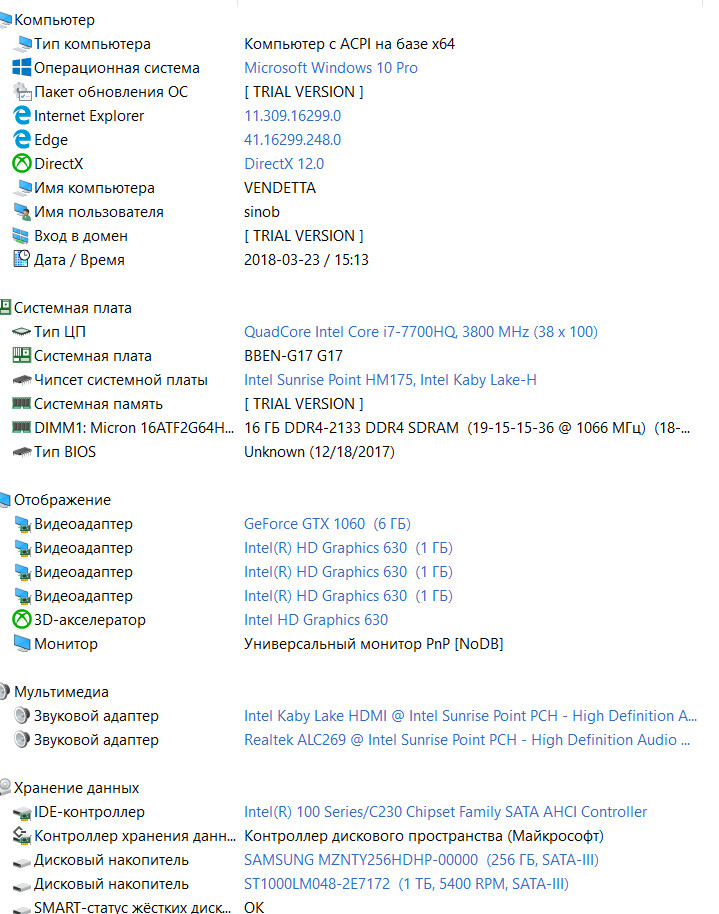Open the Intel Kaby Lake HDMI audio link
The width and height of the screenshot is (719, 914).
click(470, 715)
